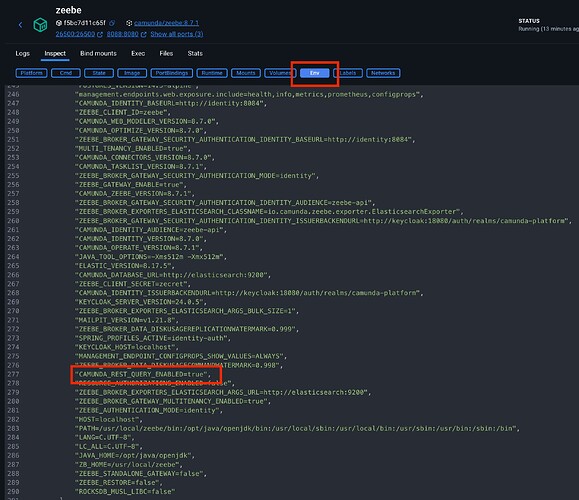Image resolution: width=579 pixels, height=500 pixels.
Task: Click the ZEEBE_AUTHENTICATION_MODE=identity line
Action: [148, 411]
